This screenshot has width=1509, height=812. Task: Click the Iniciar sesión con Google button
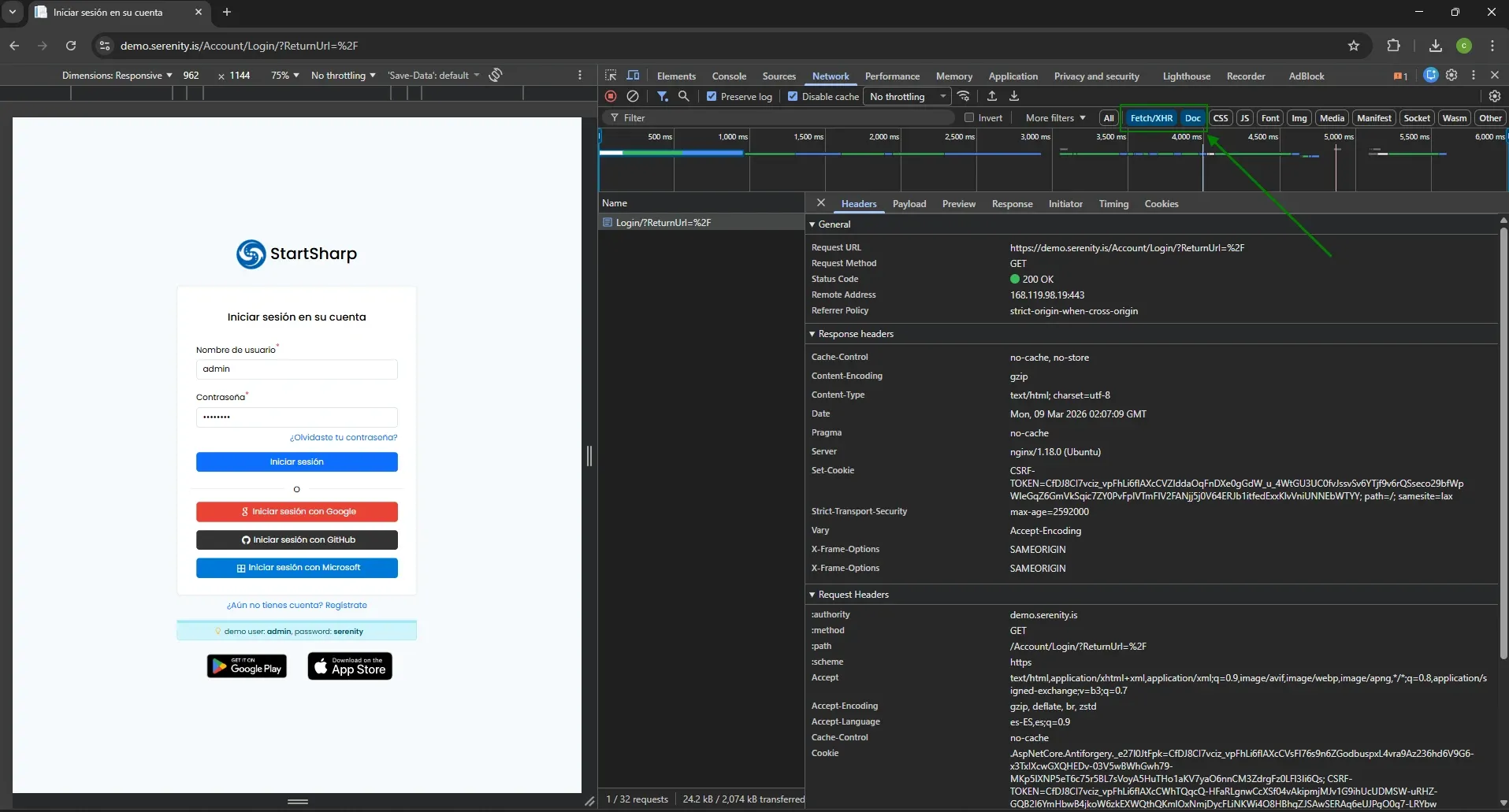296,511
